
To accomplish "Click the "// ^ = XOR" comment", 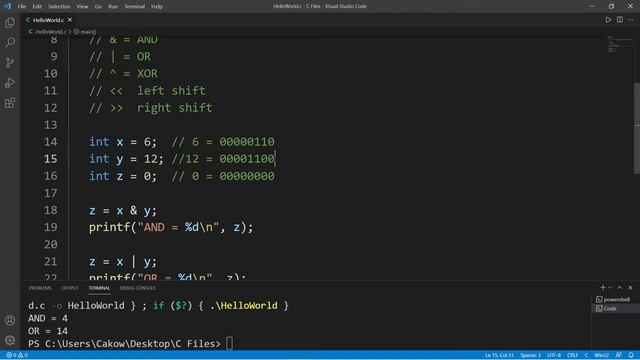I will [123, 73].
